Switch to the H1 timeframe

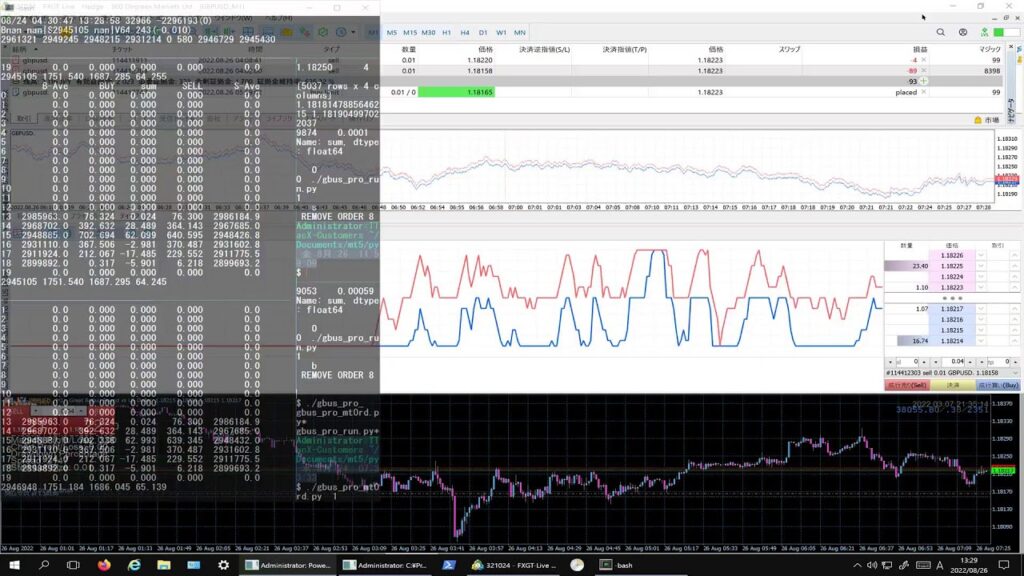tap(445, 33)
